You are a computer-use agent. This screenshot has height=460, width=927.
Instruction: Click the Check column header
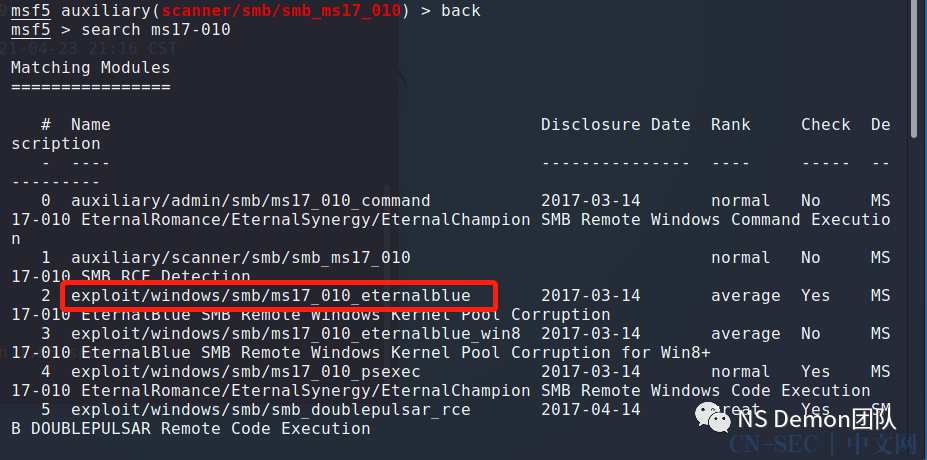point(826,125)
